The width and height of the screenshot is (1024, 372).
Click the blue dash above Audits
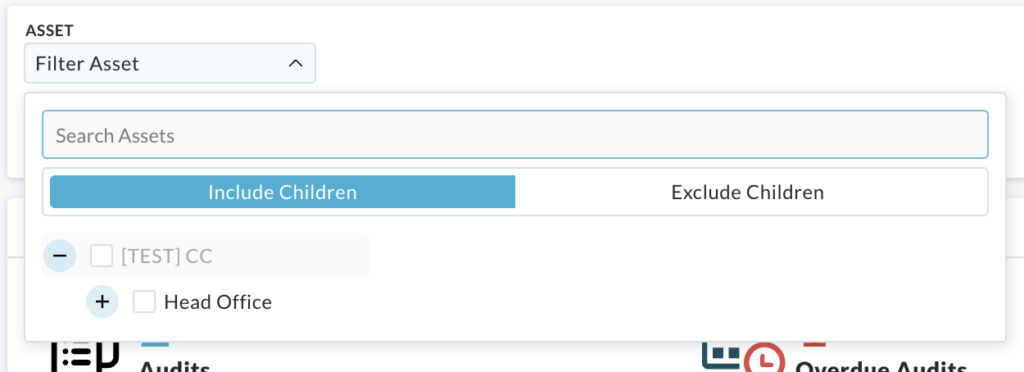tap(155, 343)
